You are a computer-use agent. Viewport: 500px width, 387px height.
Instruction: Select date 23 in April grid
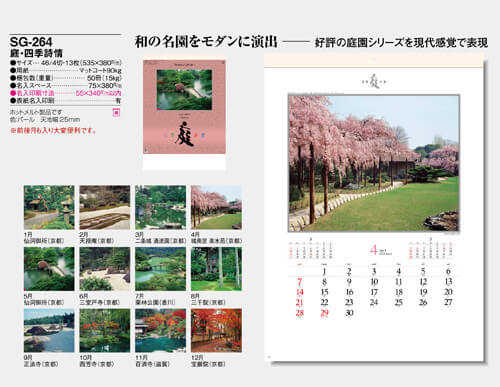click(349, 303)
